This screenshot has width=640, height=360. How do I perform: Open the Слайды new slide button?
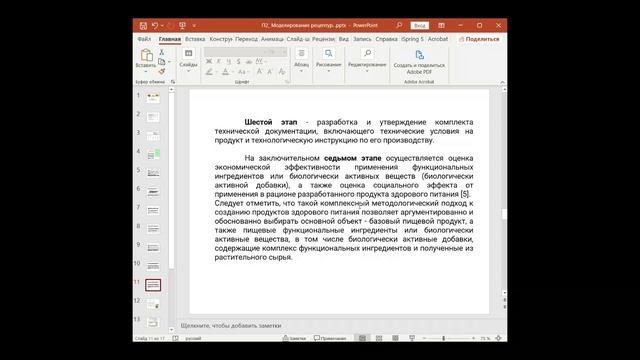click(188, 59)
